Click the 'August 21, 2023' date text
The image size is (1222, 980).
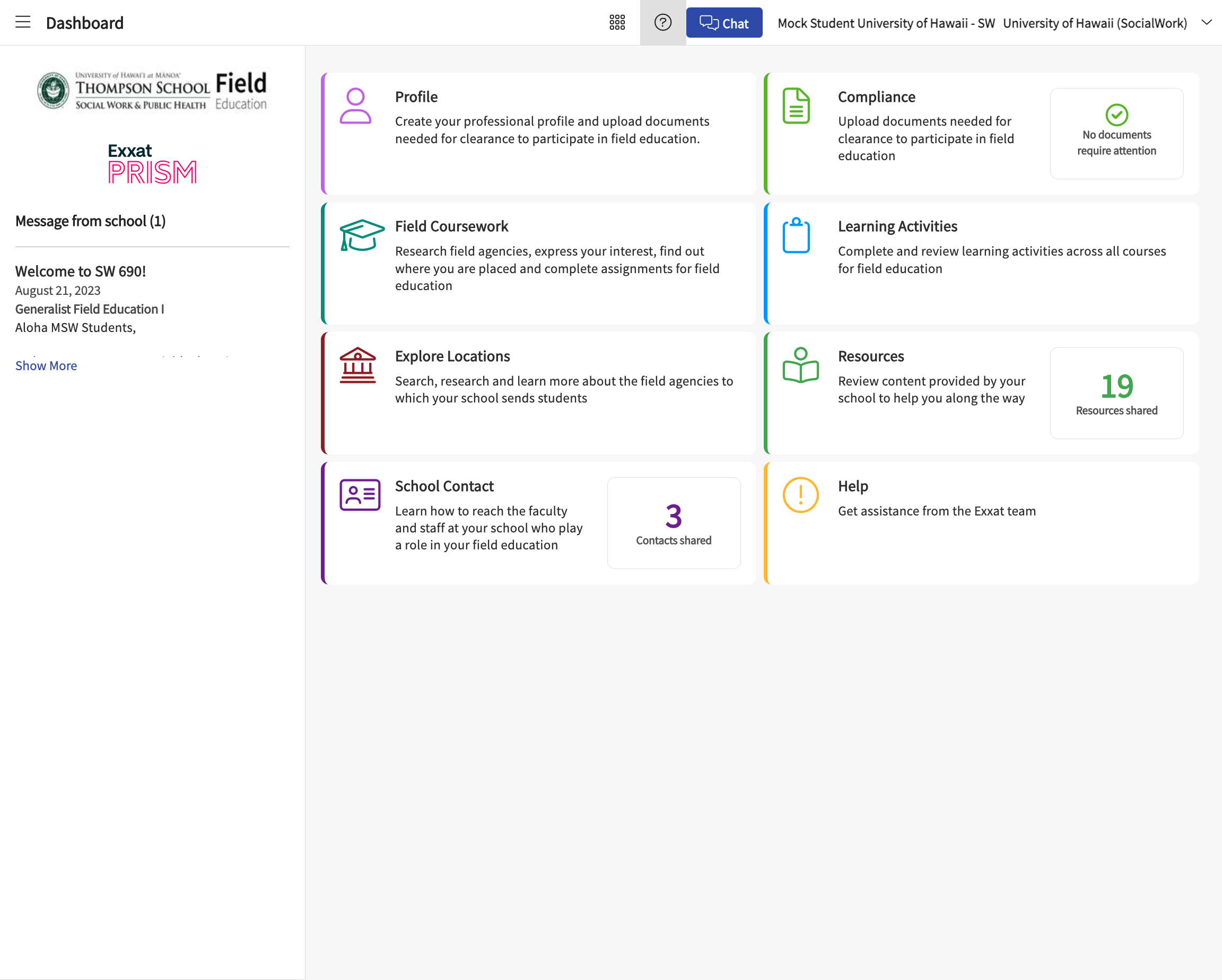(x=58, y=290)
